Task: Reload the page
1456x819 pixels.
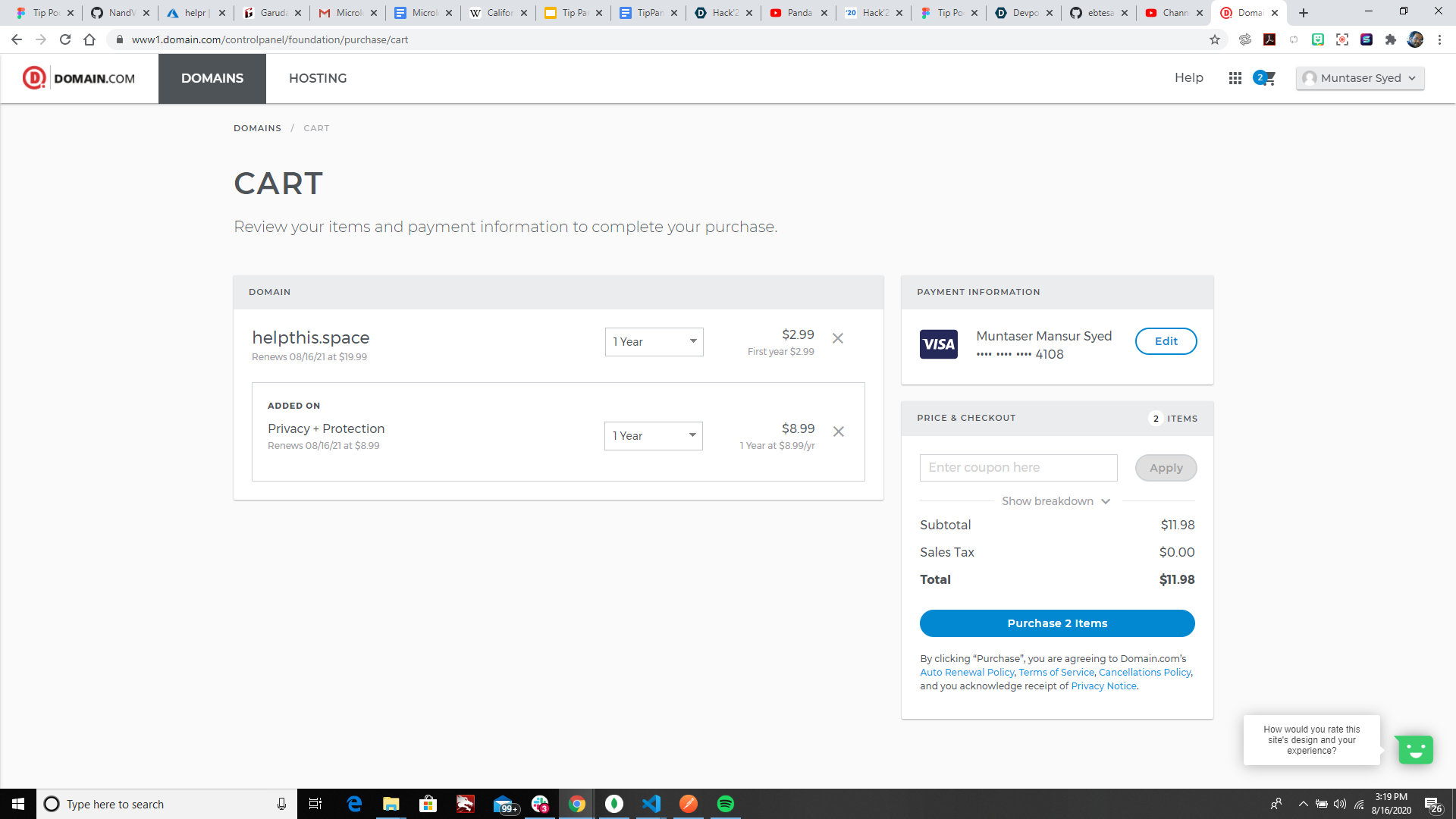Action: (x=65, y=39)
